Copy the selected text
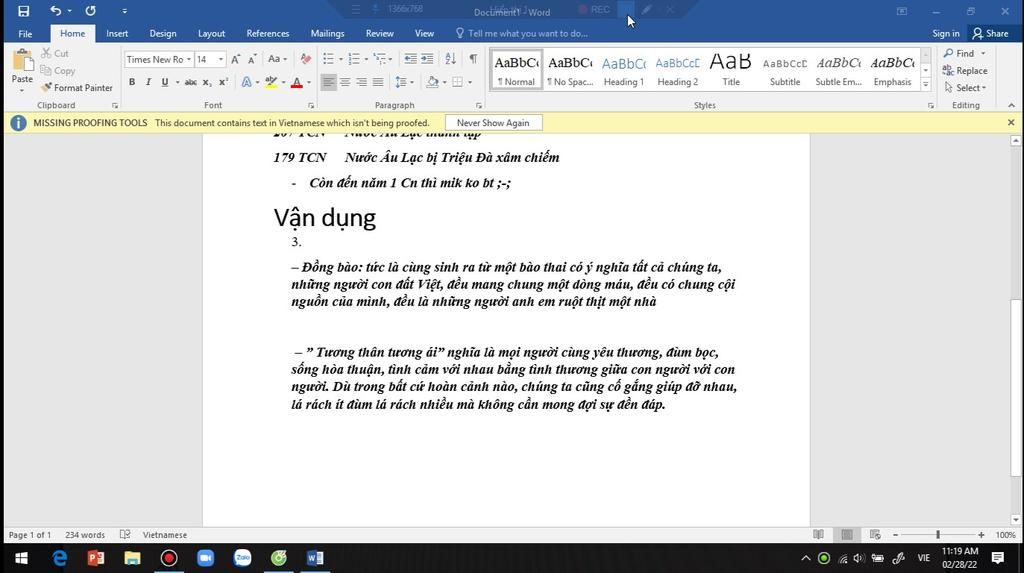Screen dimensions: 1024x573 57,71
